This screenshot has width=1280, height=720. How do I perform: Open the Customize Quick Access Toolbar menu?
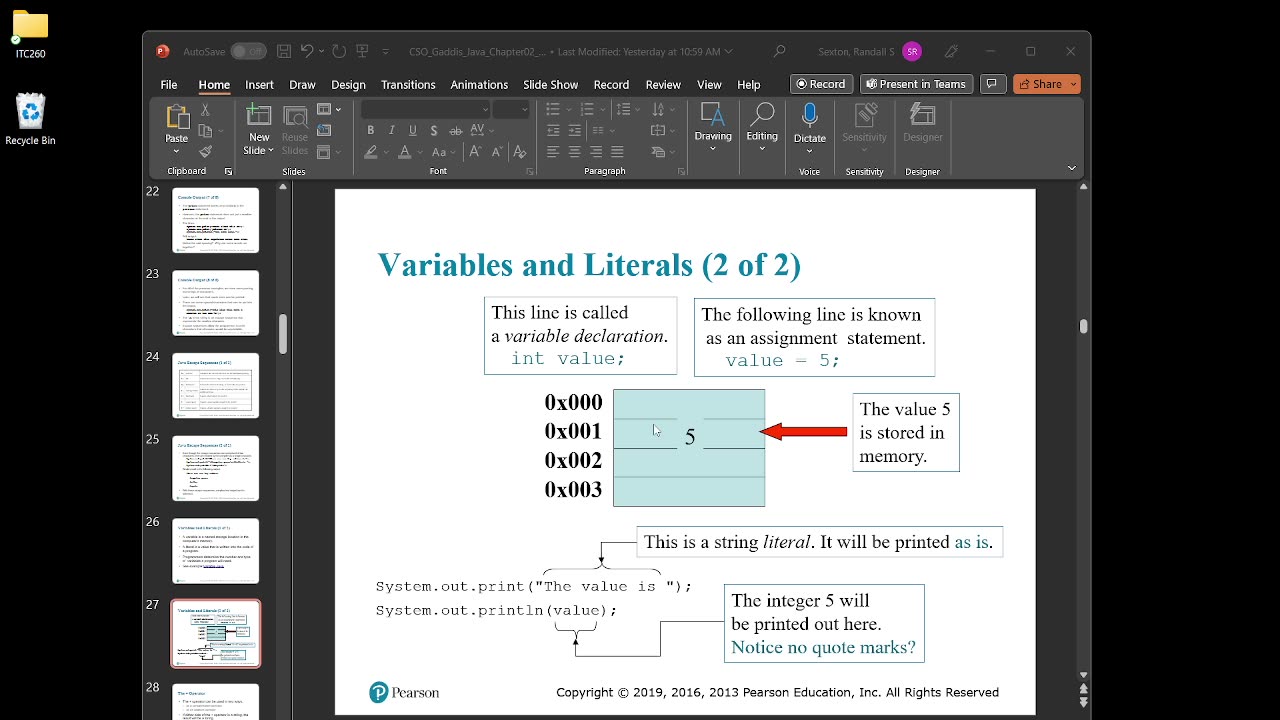tap(386, 51)
